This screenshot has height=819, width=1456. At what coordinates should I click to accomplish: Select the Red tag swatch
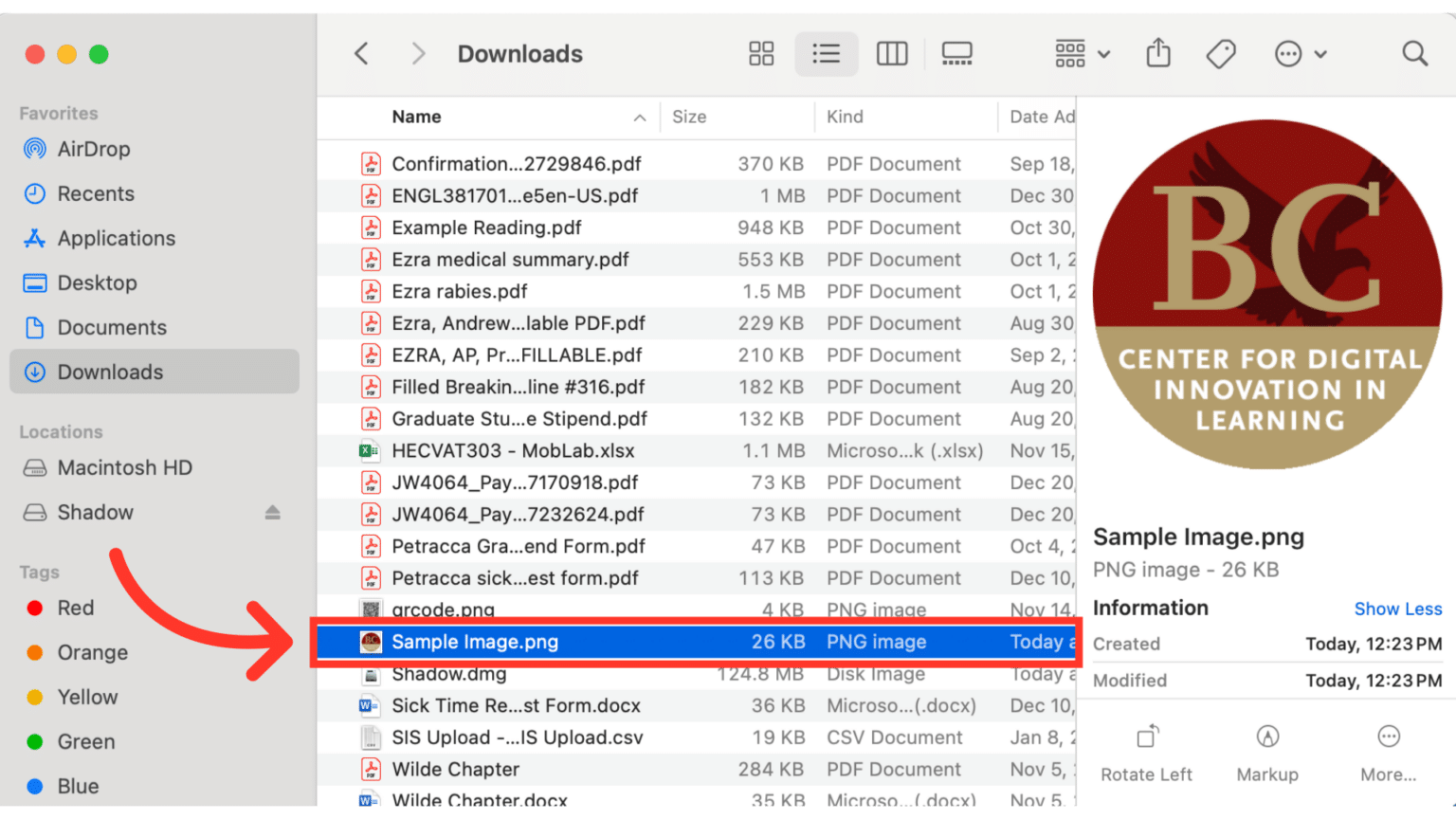point(35,608)
